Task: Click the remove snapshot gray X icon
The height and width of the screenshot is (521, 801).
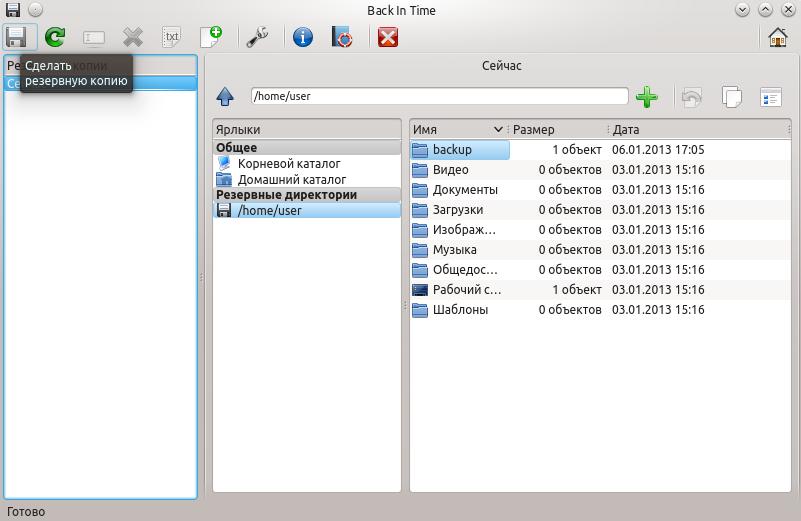Action: [x=133, y=37]
